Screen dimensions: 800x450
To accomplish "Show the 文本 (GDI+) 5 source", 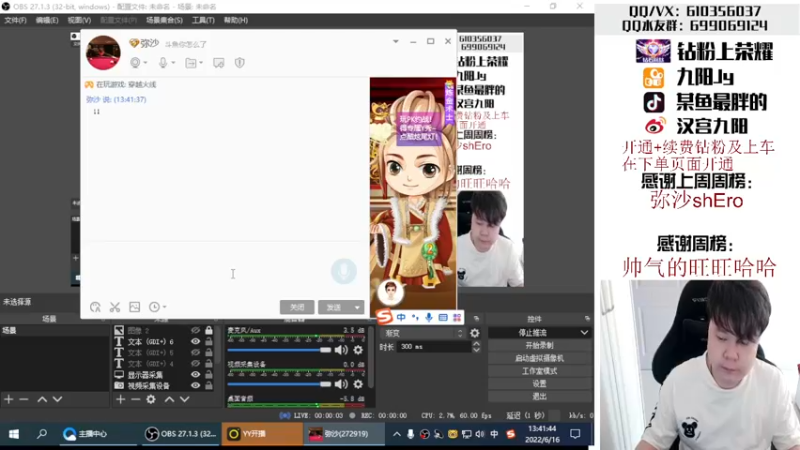I will click(195, 353).
